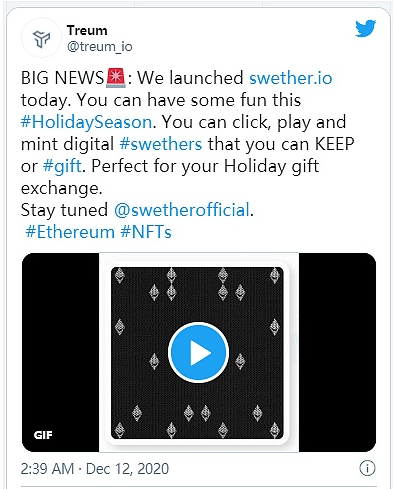Open the 2:39 AM · Dec 12, 2020 timestamp
The image size is (393, 489).
[x=95, y=469]
